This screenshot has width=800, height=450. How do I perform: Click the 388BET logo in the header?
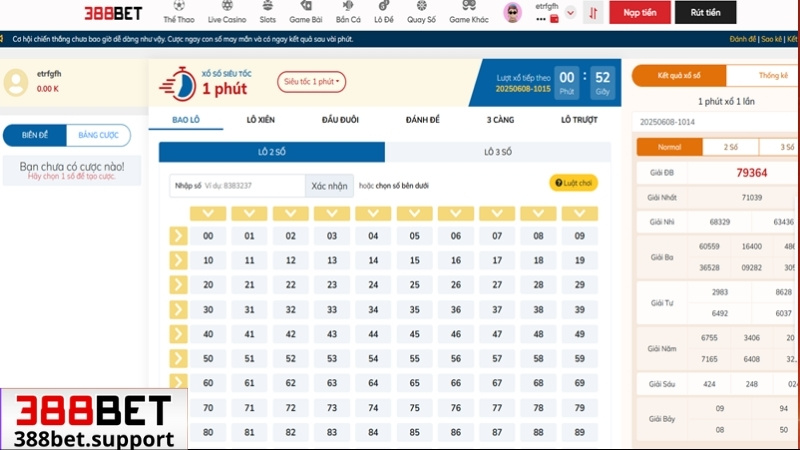[x=113, y=13]
